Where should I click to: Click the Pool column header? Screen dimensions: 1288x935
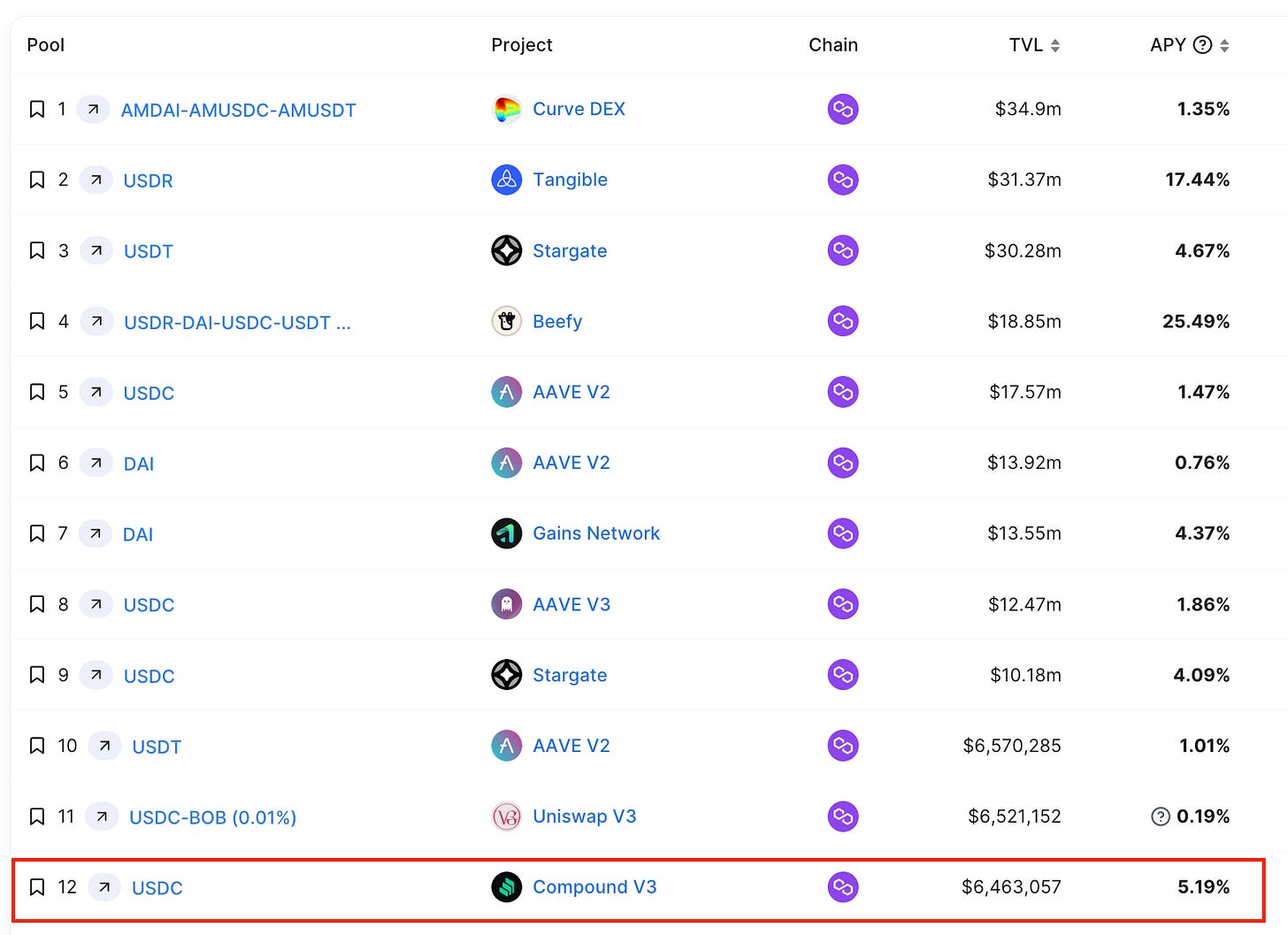pos(46,45)
